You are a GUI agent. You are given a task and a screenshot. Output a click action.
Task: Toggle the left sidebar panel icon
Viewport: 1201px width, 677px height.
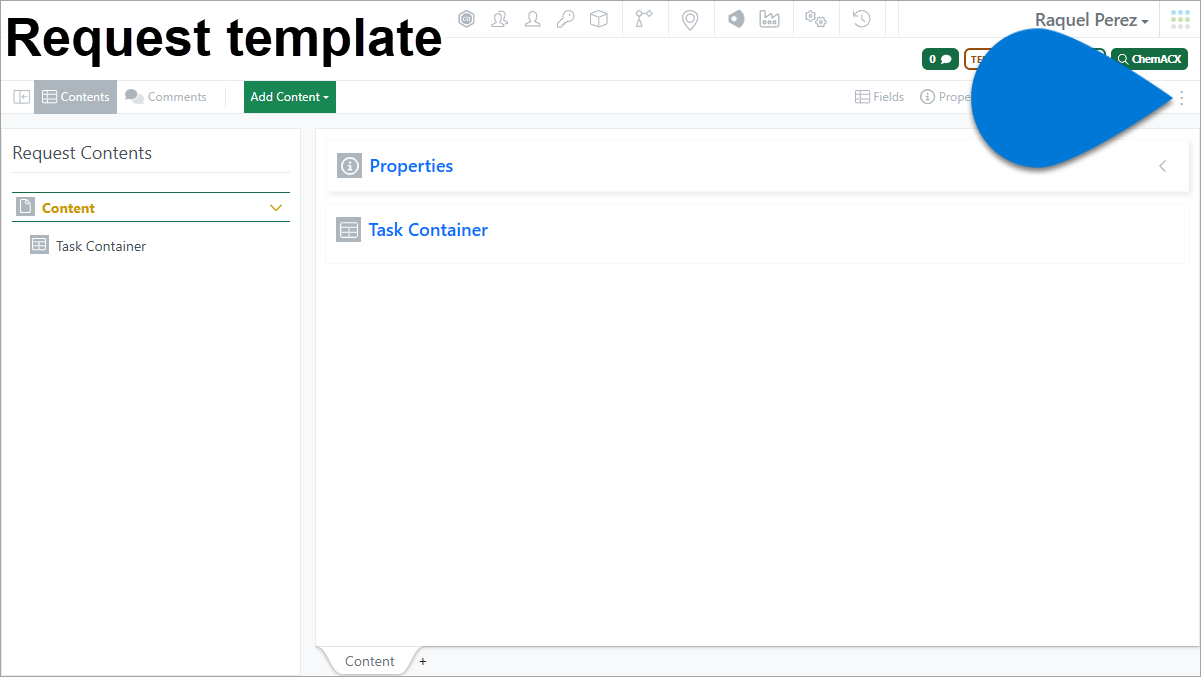click(x=21, y=97)
